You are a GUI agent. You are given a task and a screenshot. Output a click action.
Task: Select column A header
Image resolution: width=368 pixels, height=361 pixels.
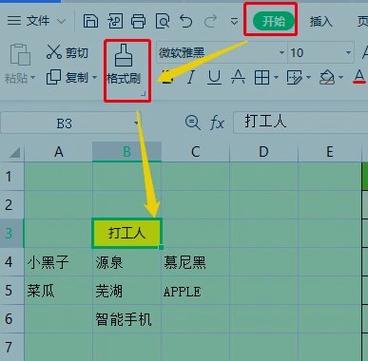pyautogui.click(x=58, y=152)
